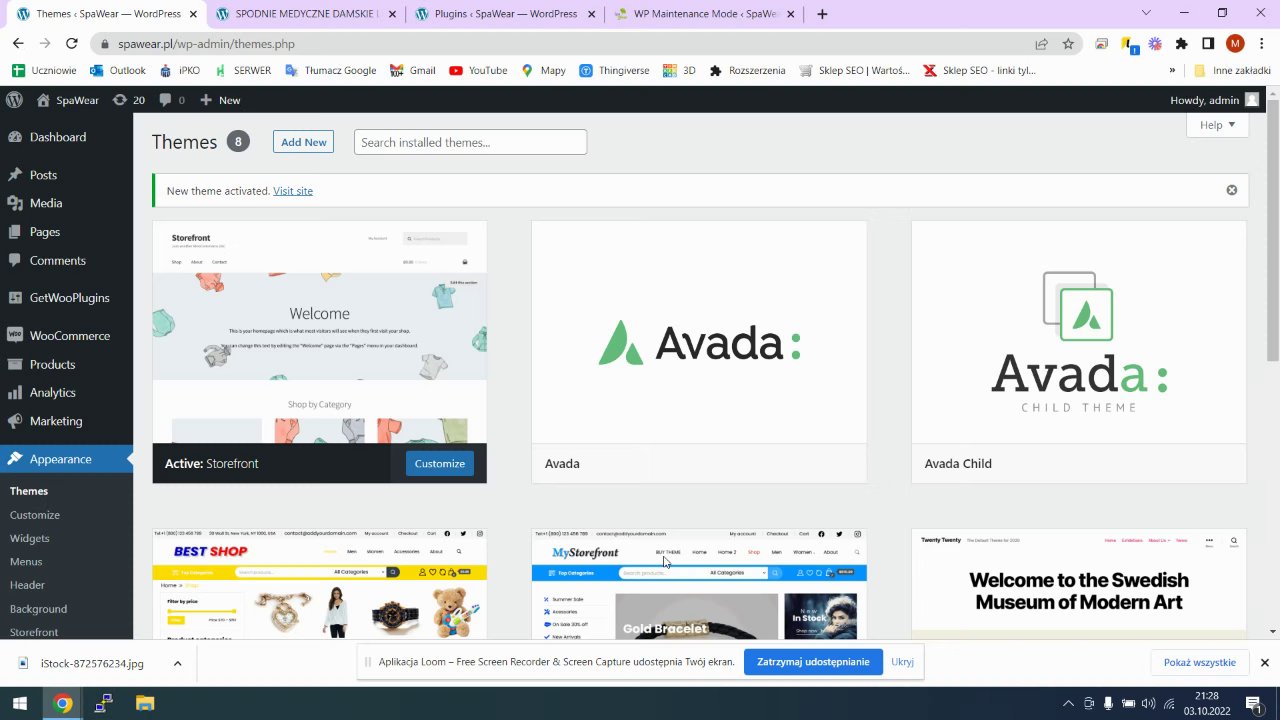Focus the Search installed themes field
Image resolution: width=1280 pixels, height=720 pixels.
(470, 142)
